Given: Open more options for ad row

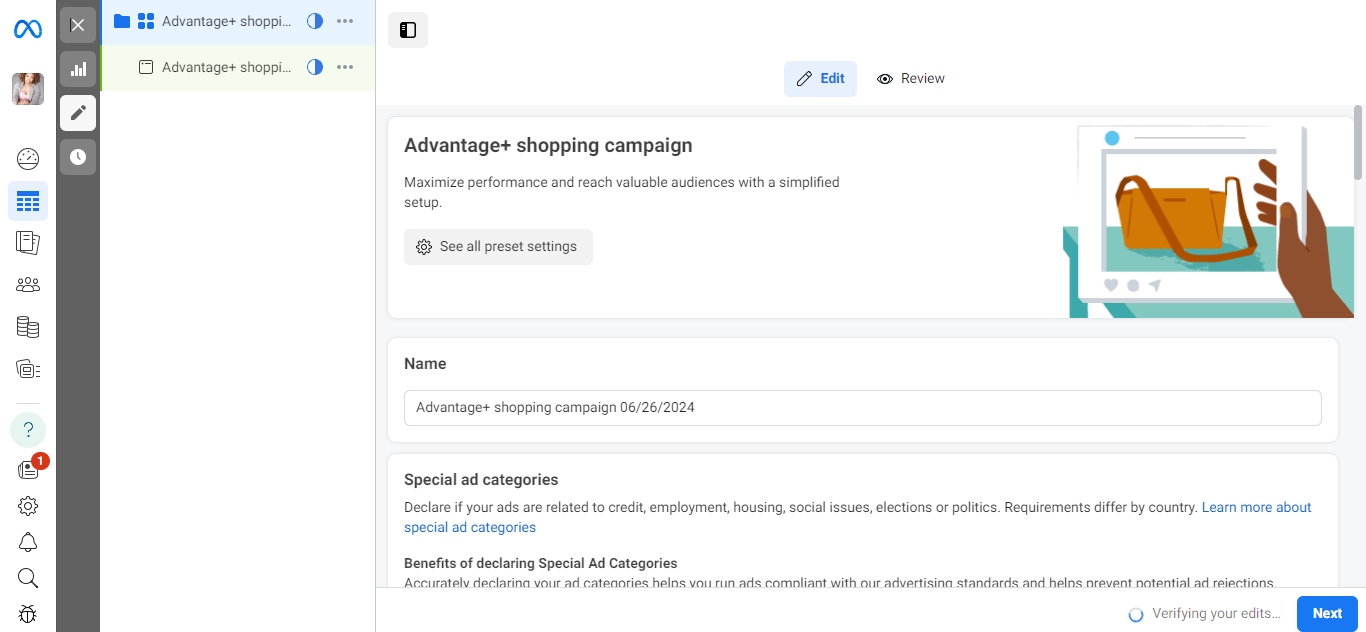Looking at the screenshot, I should tap(345, 67).
